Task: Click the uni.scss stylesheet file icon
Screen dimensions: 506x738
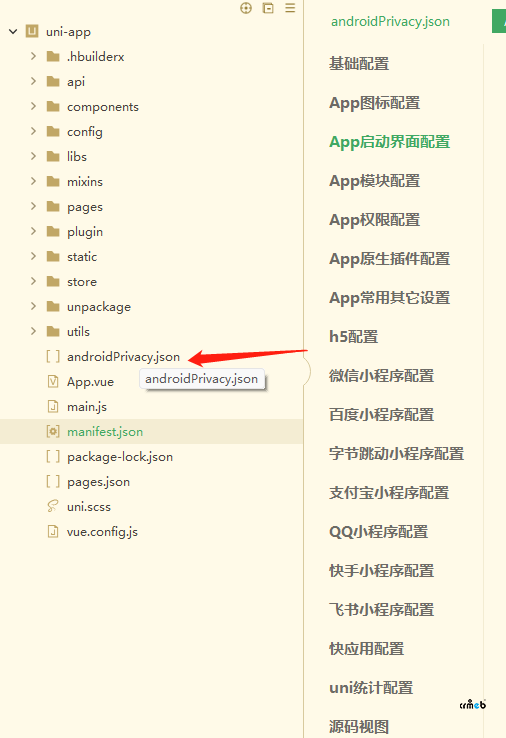Action: pyautogui.click(x=53, y=506)
